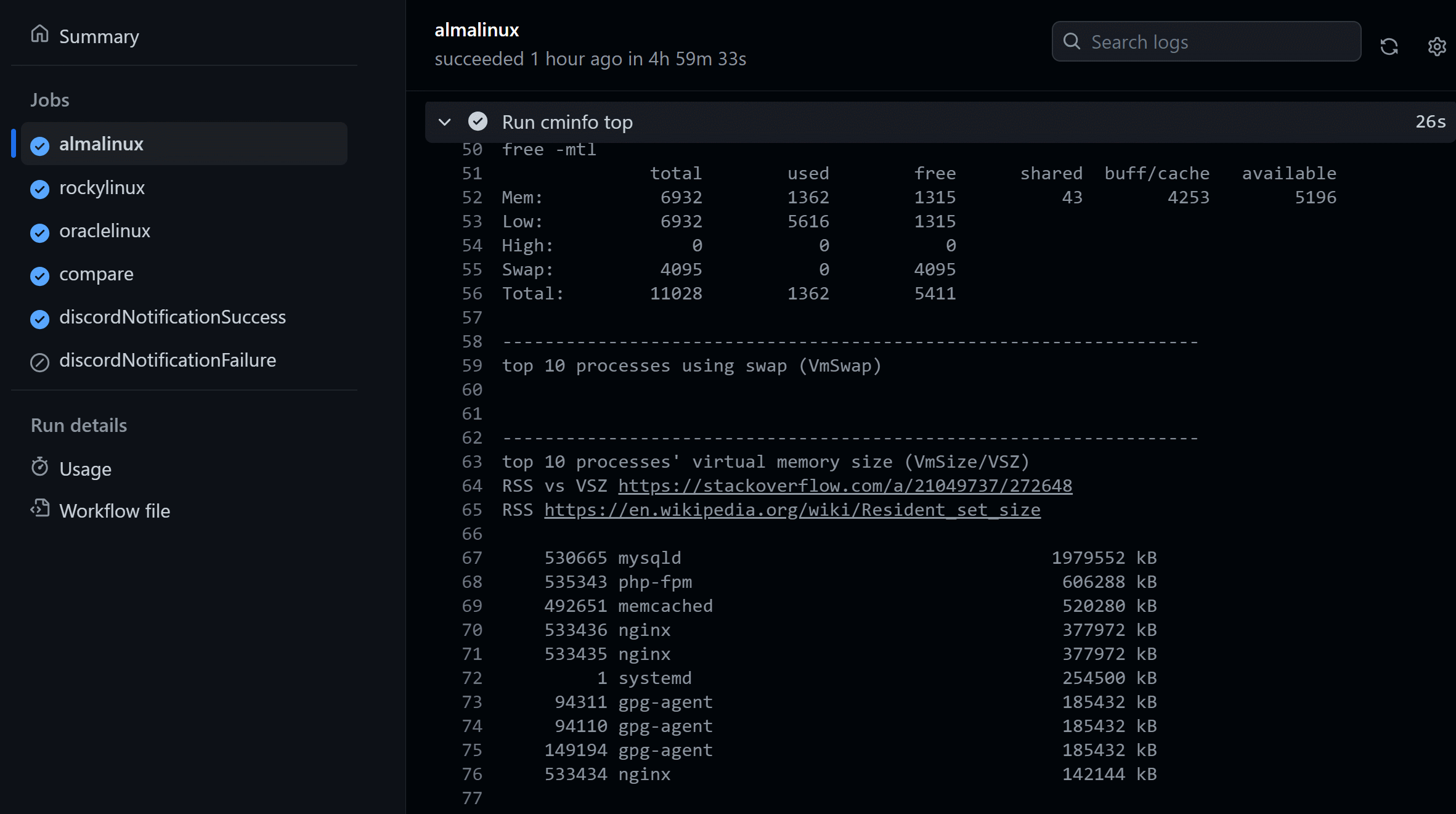Open the log settings gear icon
This screenshot has height=814, width=1456.
tap(1437, 46)
